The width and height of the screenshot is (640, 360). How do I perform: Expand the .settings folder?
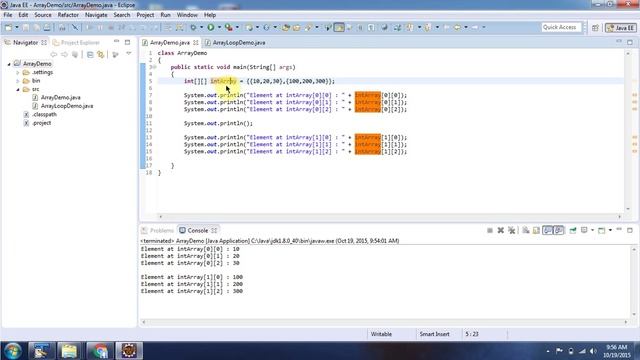[x=18, y=73]
